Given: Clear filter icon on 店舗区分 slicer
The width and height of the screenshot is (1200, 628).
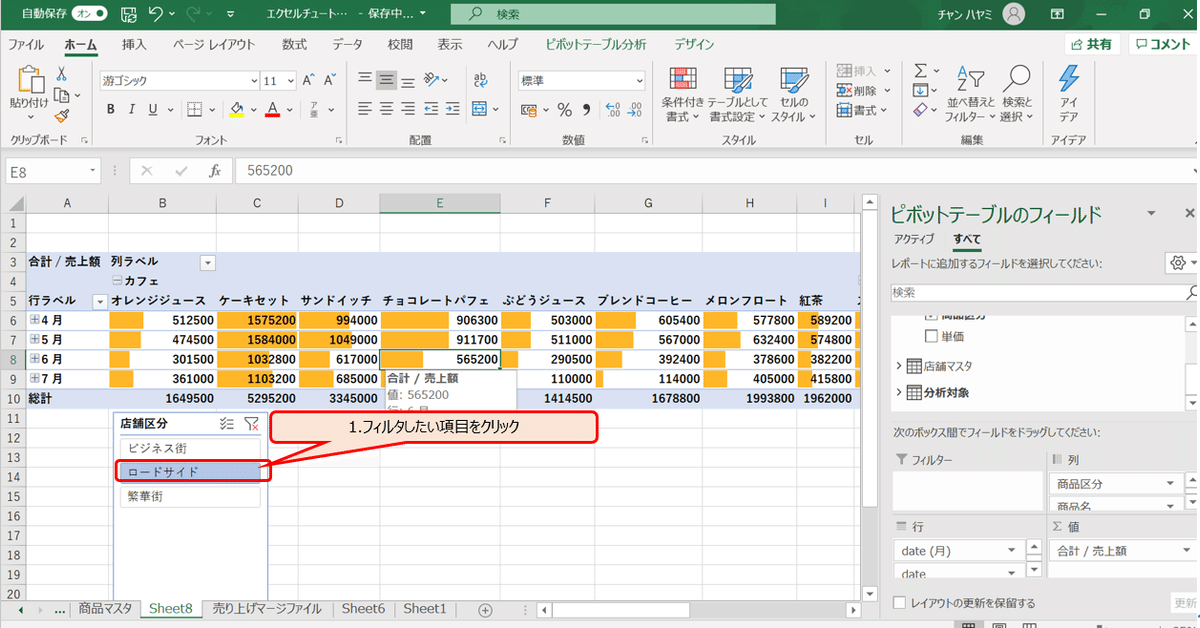Looking at the screenshot, I should click(x=251, y=424).
